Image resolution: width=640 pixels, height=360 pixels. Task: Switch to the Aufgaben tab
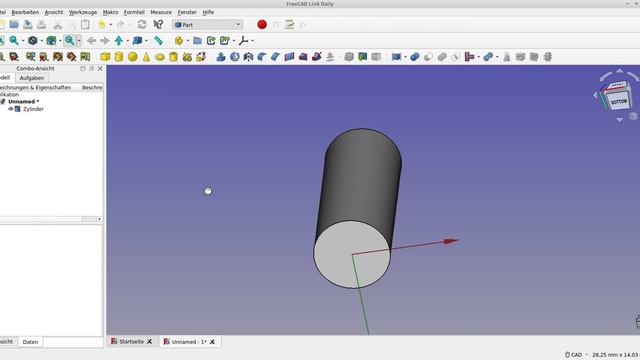point(31,78)
